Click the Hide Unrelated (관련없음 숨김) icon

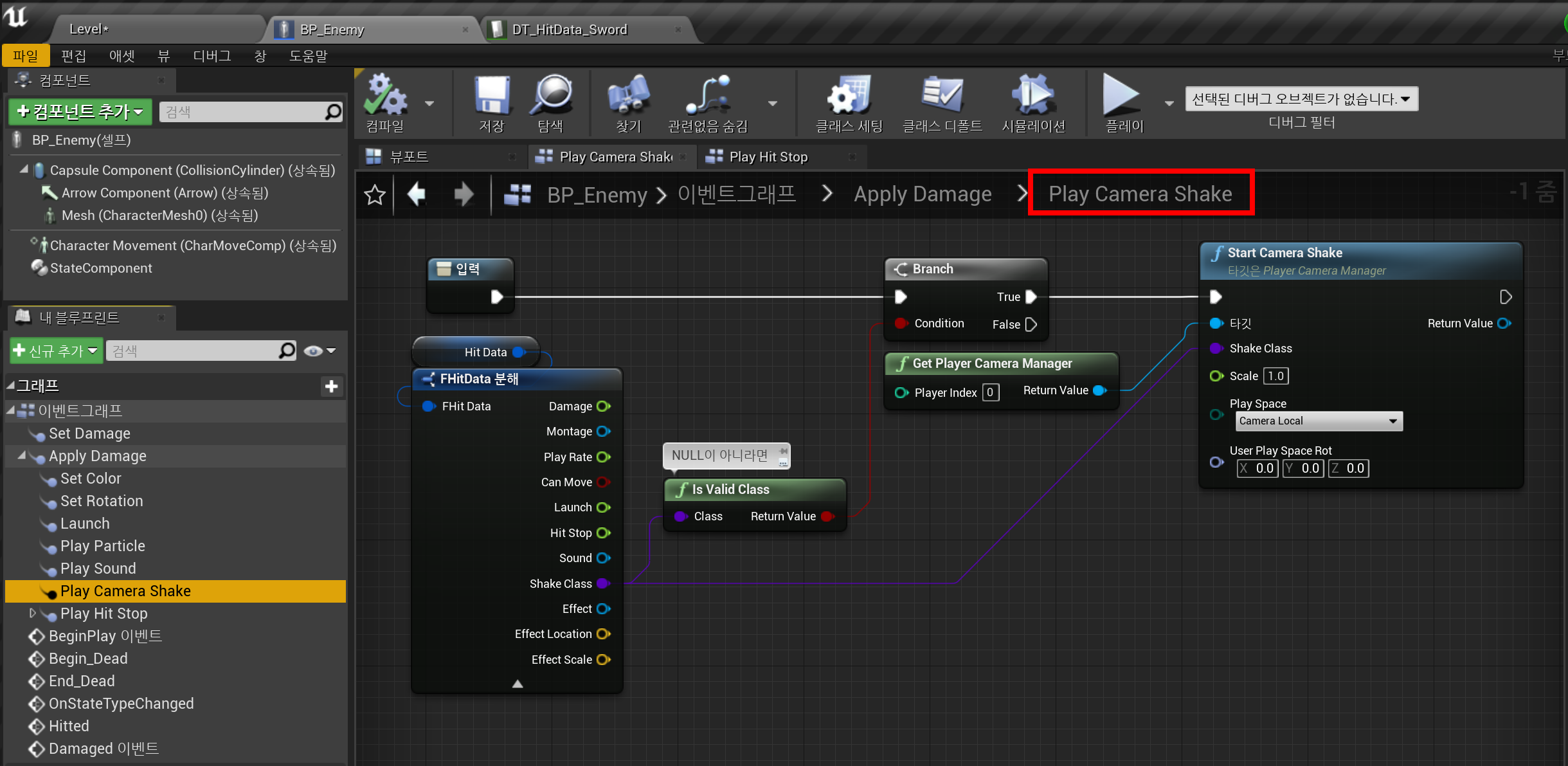pos(708,95)
